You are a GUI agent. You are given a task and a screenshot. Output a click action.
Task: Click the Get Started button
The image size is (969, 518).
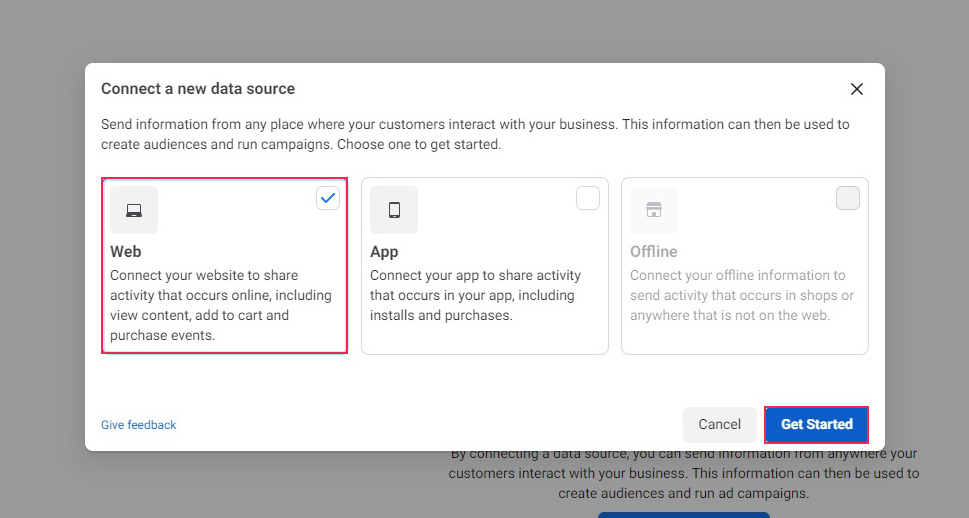pos(816,425)
